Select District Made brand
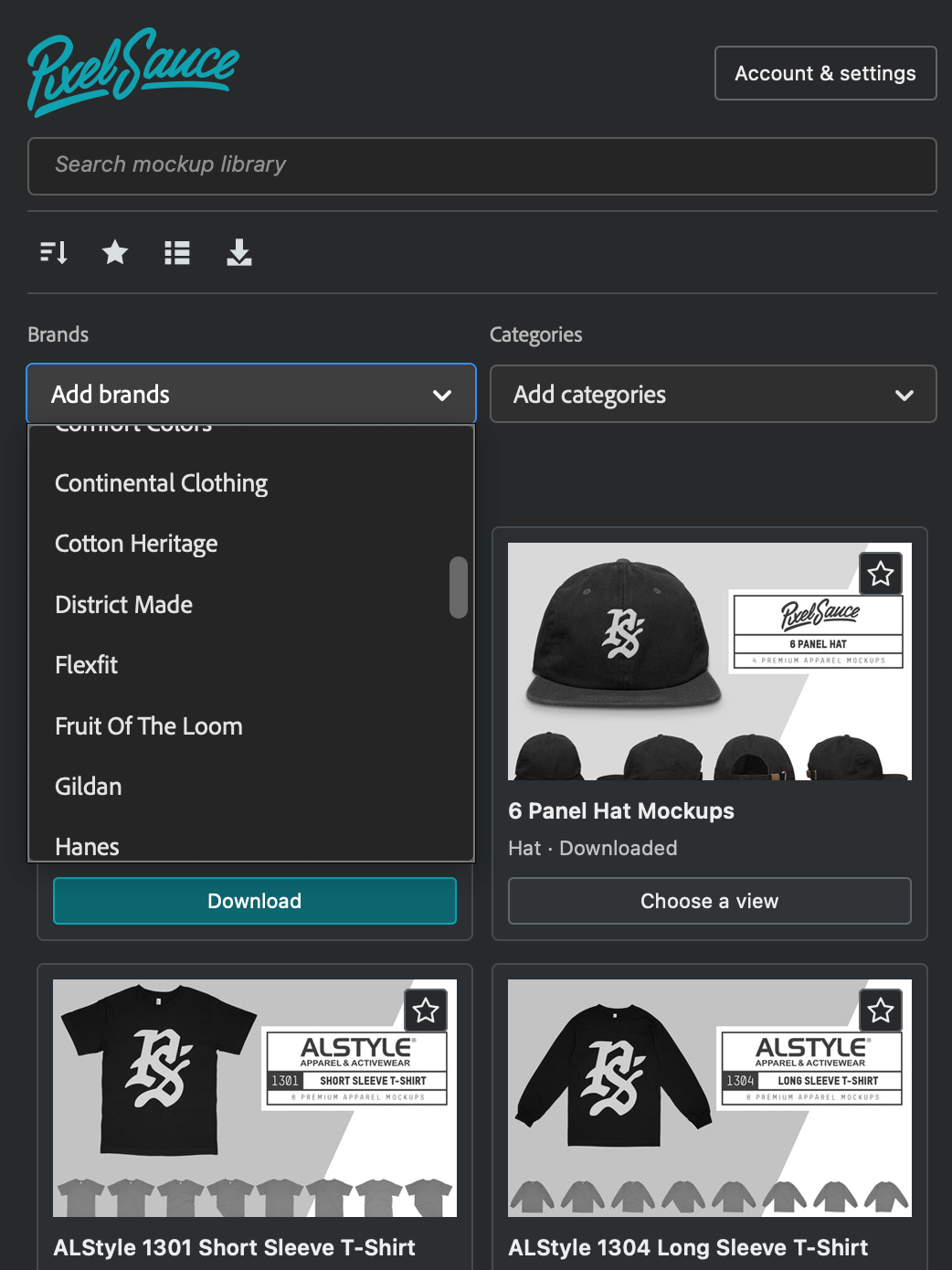 pyautogui.click(x=251, y=605)
